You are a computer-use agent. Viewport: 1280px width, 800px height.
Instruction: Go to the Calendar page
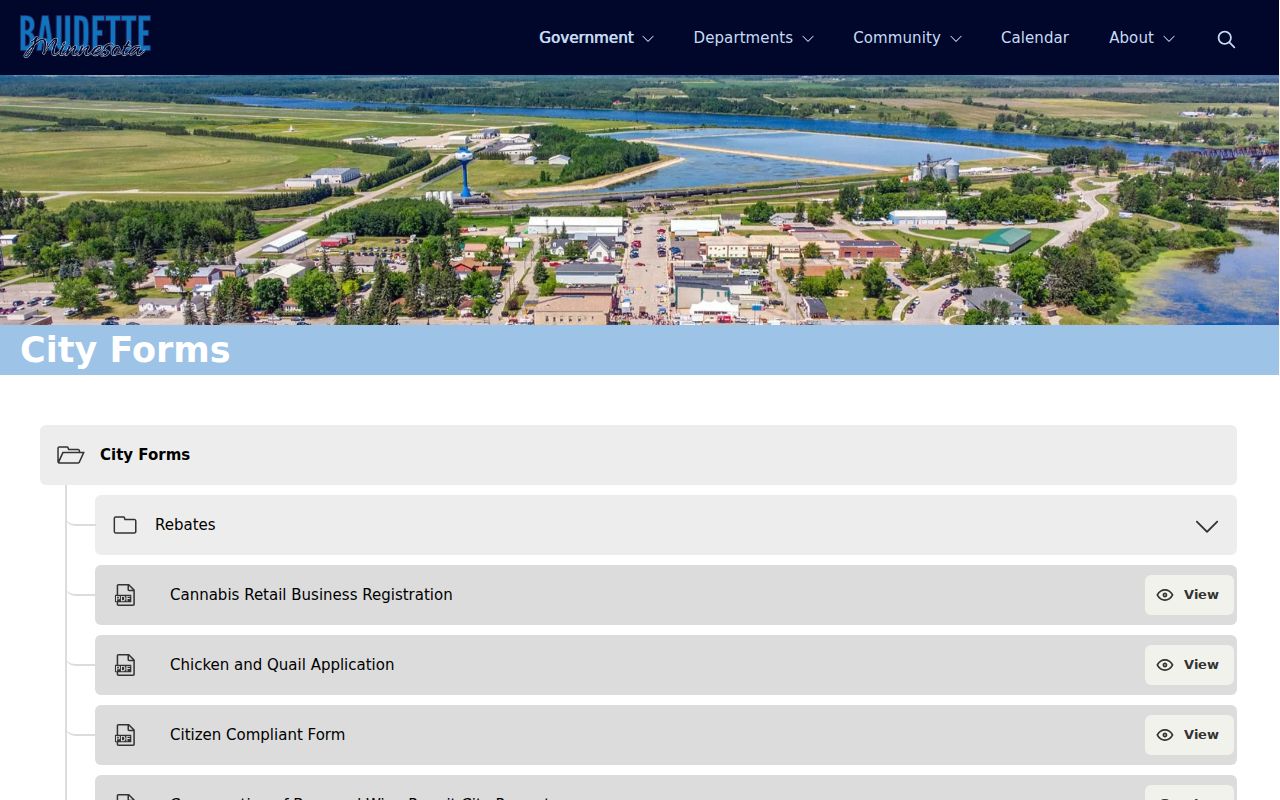[x=1035, y=38]
